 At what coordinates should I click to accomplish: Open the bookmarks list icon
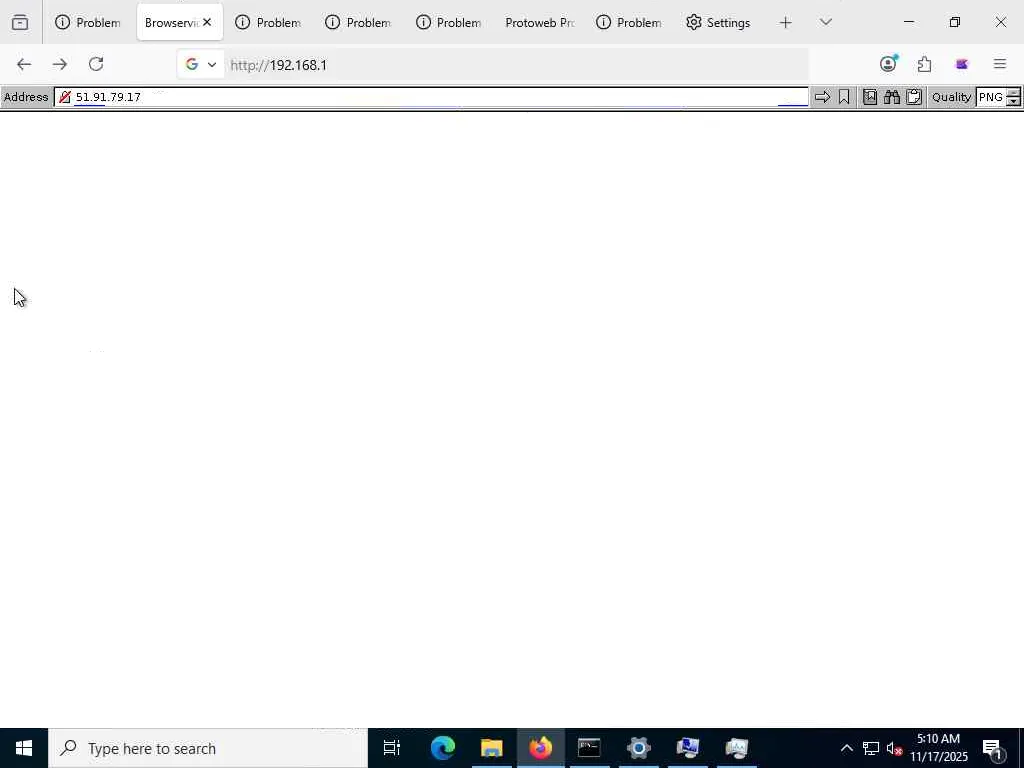(870, 97)
